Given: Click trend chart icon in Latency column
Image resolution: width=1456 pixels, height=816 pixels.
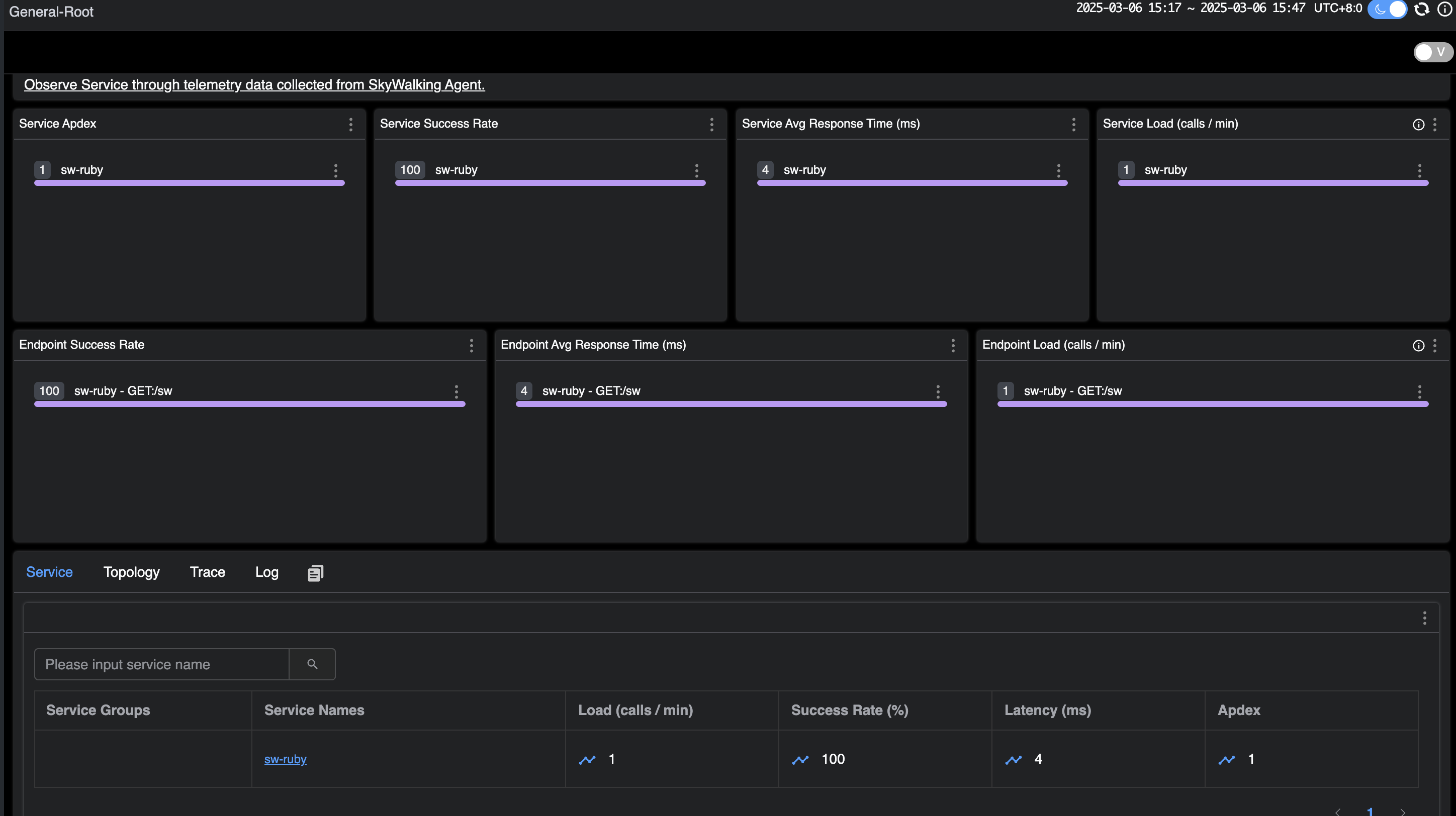Looking at the screenshot, I should [1014, 760].
